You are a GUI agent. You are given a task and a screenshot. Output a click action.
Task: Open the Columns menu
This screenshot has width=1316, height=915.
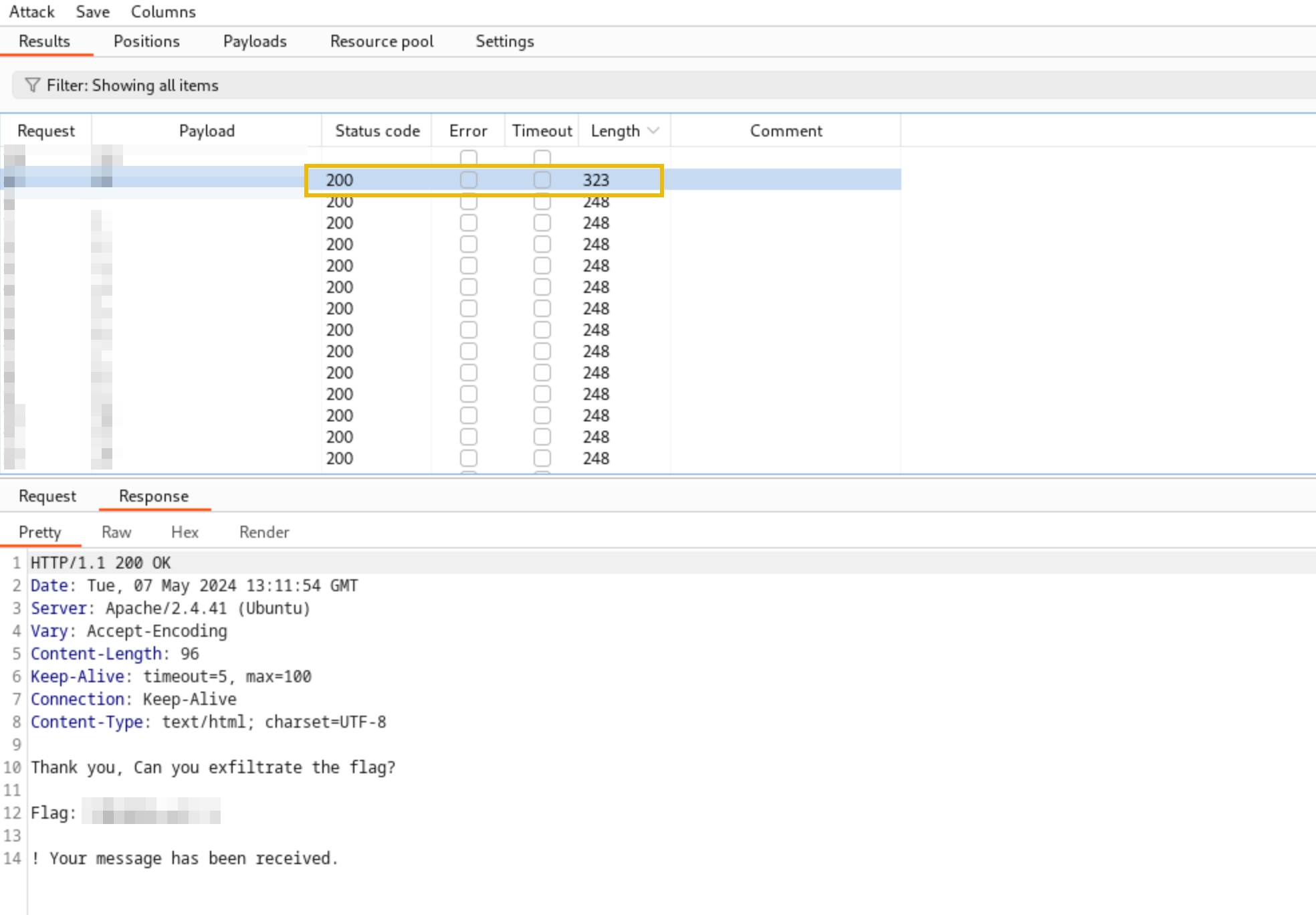click(x=163, y=11)
